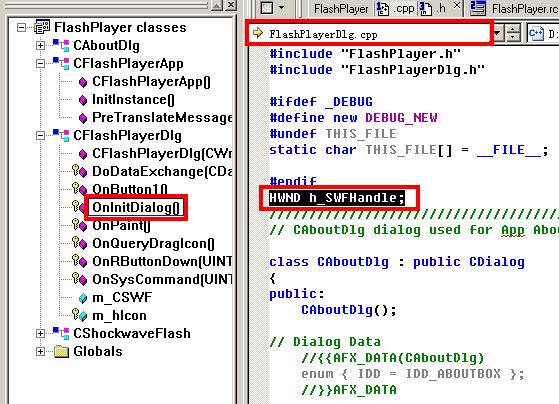Collapse the CFlashPlayerDlg class node
Image resolution: width=559 pixels, height=404 pixels.
(40, 135)
